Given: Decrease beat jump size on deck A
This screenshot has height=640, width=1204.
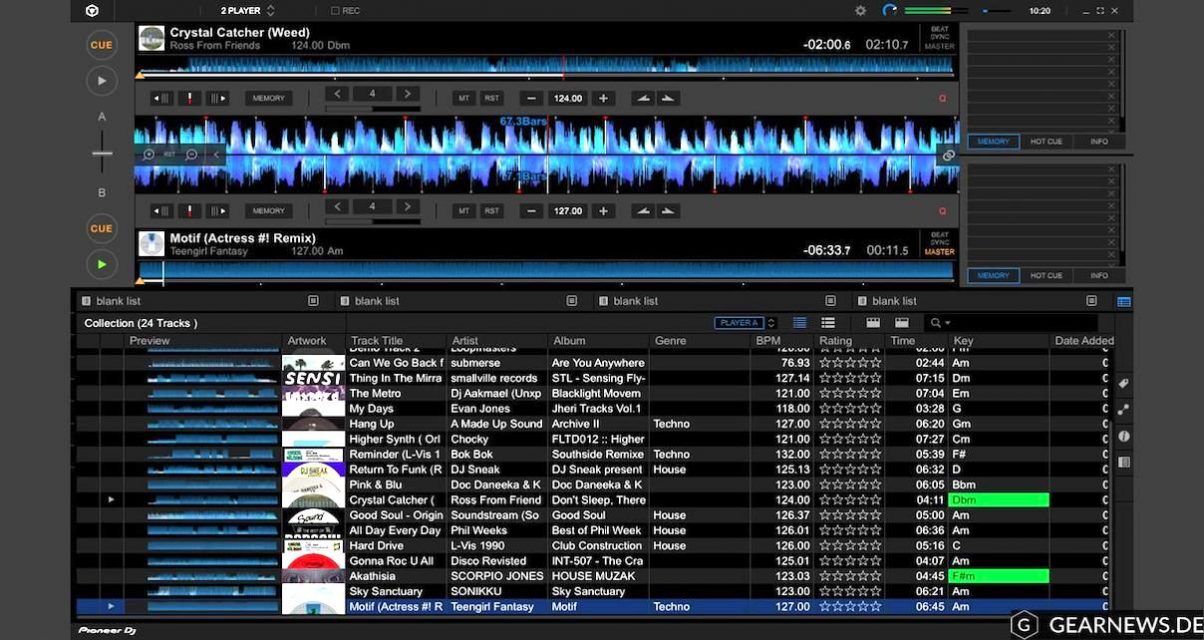Looking at the screenshot, I should [337, 94].
